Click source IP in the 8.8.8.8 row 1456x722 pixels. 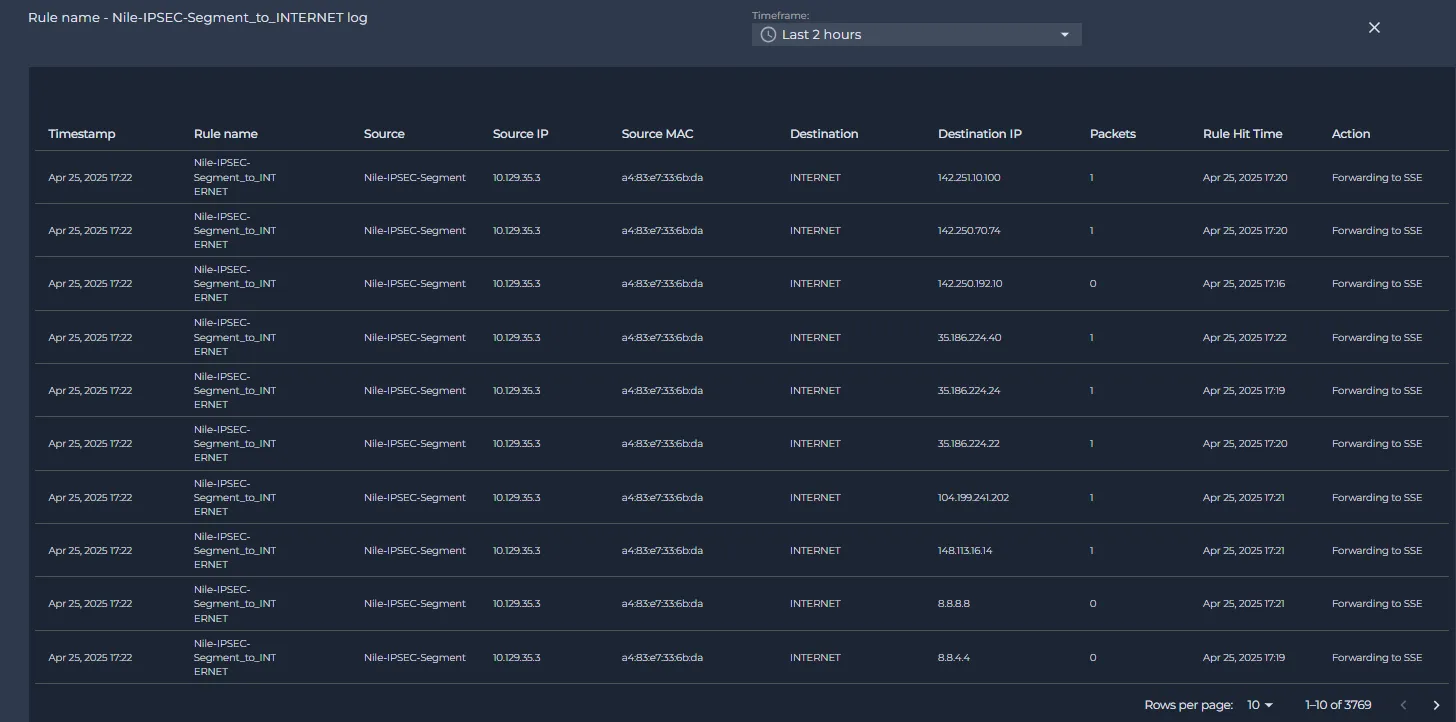(516, 604)
